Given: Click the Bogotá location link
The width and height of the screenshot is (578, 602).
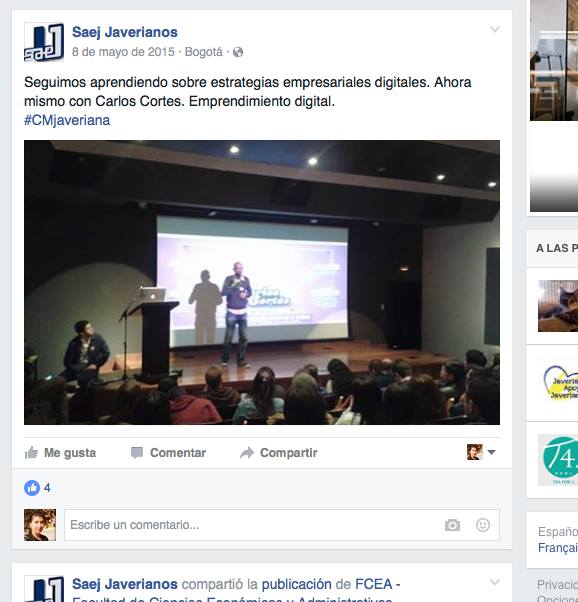Looking at the screenshot, I should pyautogui.click(x=204, y=52).
